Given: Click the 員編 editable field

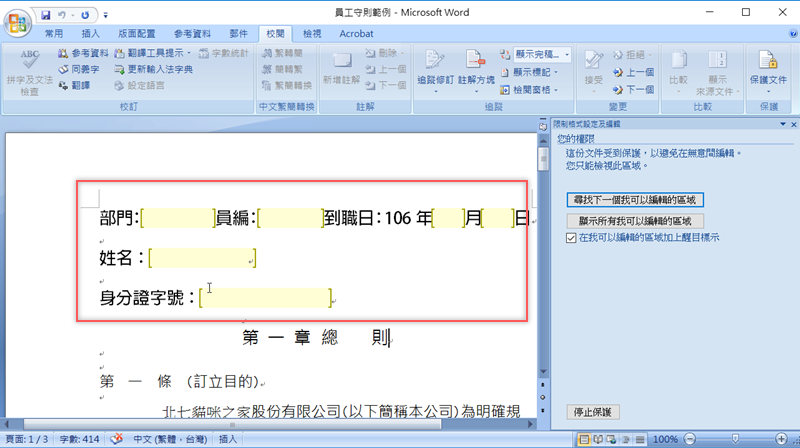Looking at the screenshot, I should point(290,218).
